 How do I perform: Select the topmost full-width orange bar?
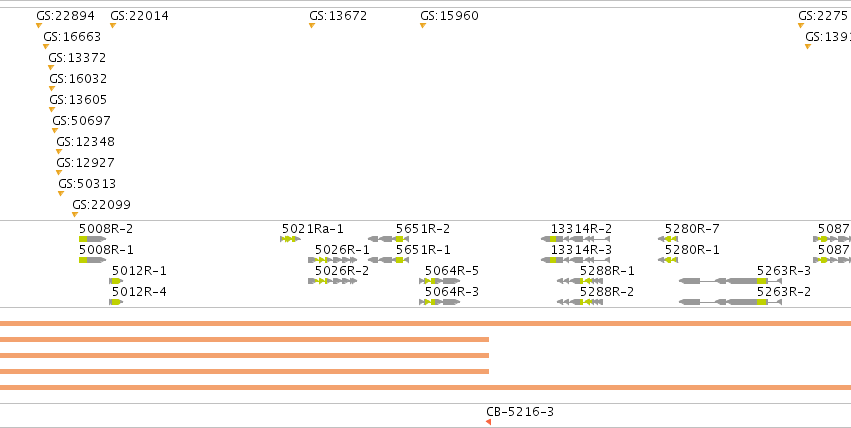(426, 324)
